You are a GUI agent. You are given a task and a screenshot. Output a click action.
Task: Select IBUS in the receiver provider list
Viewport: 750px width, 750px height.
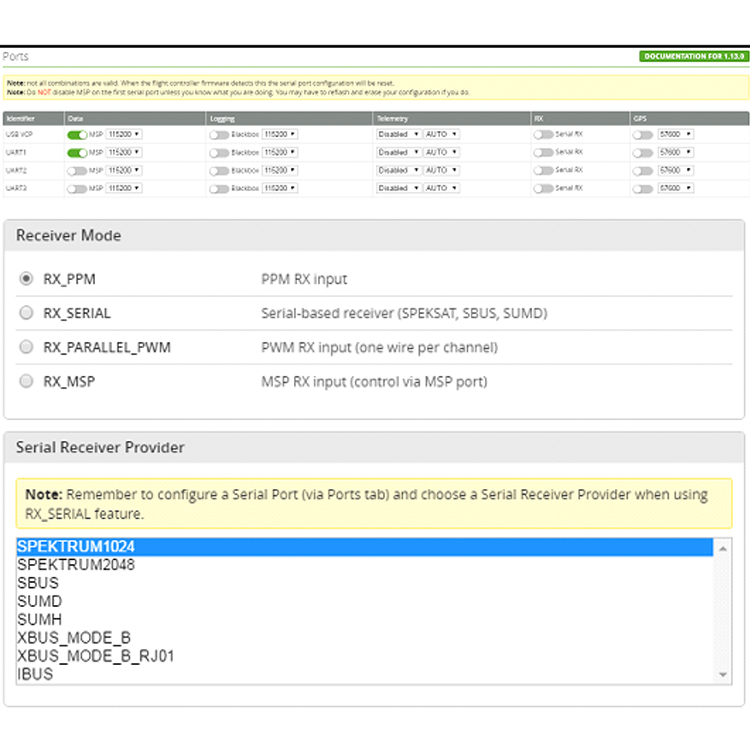tap(35, 674)
